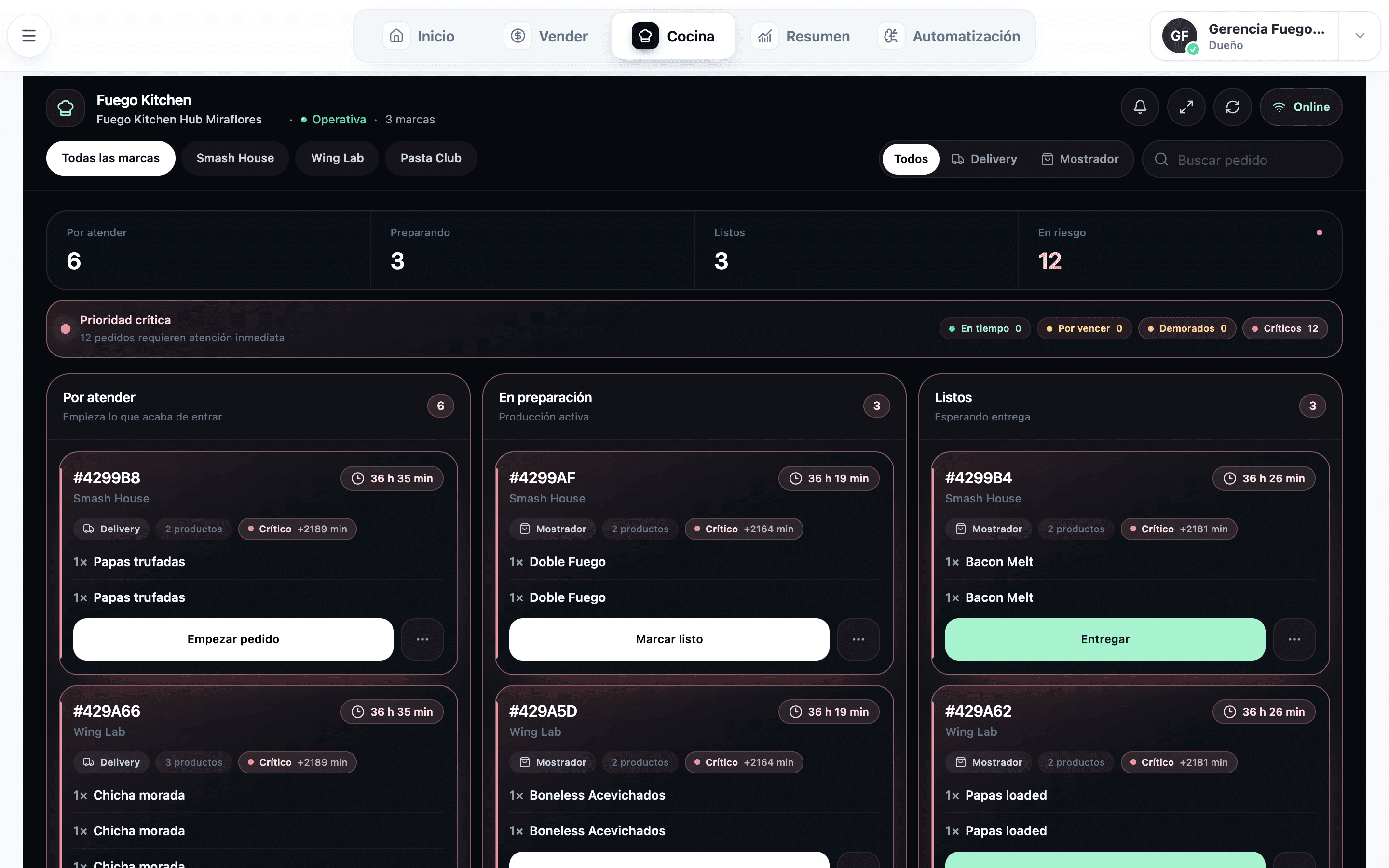
Task: Toggle the Críticos status filter
Action: pos(1285,328)
